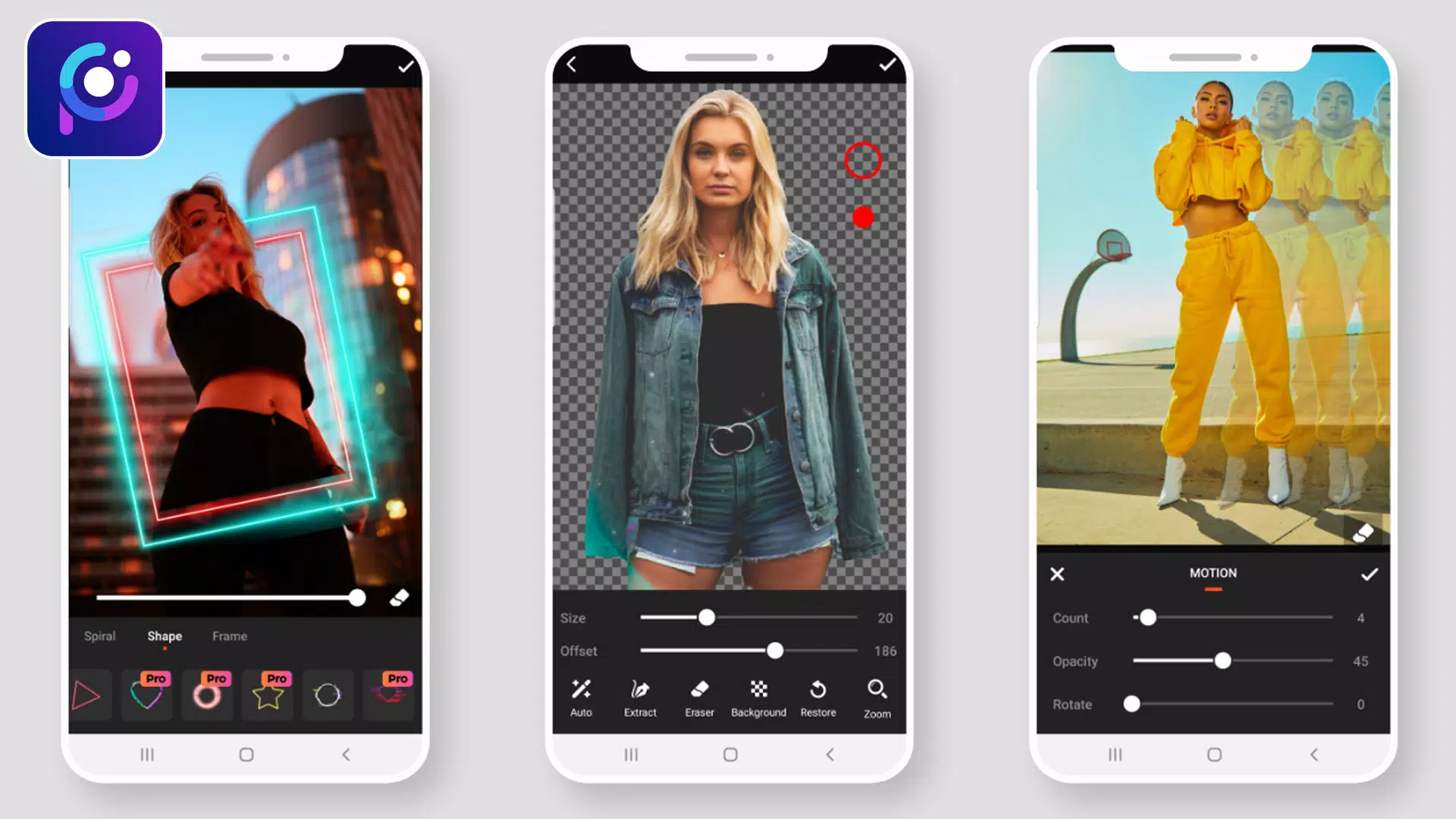This screenshot has height=819, width=1456.
Task: Dismiss Motion effect with X button
Action: pos(1057,572)
